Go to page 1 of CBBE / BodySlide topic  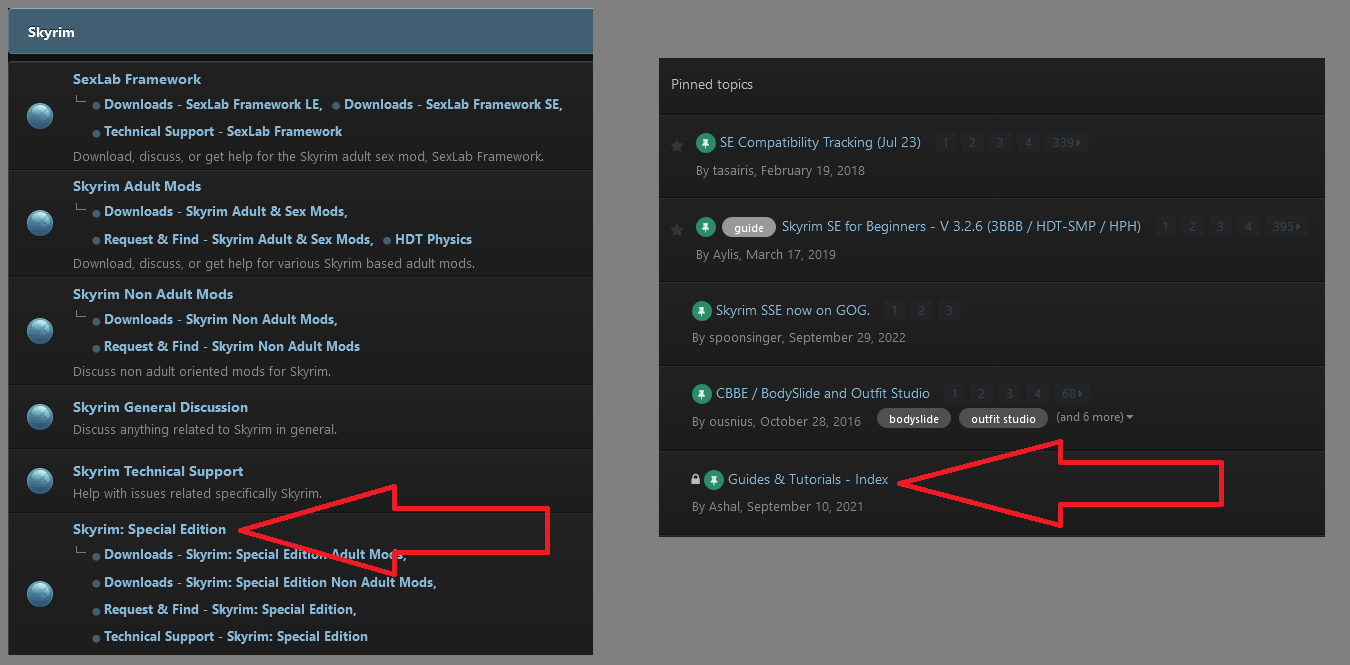(954, 394)
